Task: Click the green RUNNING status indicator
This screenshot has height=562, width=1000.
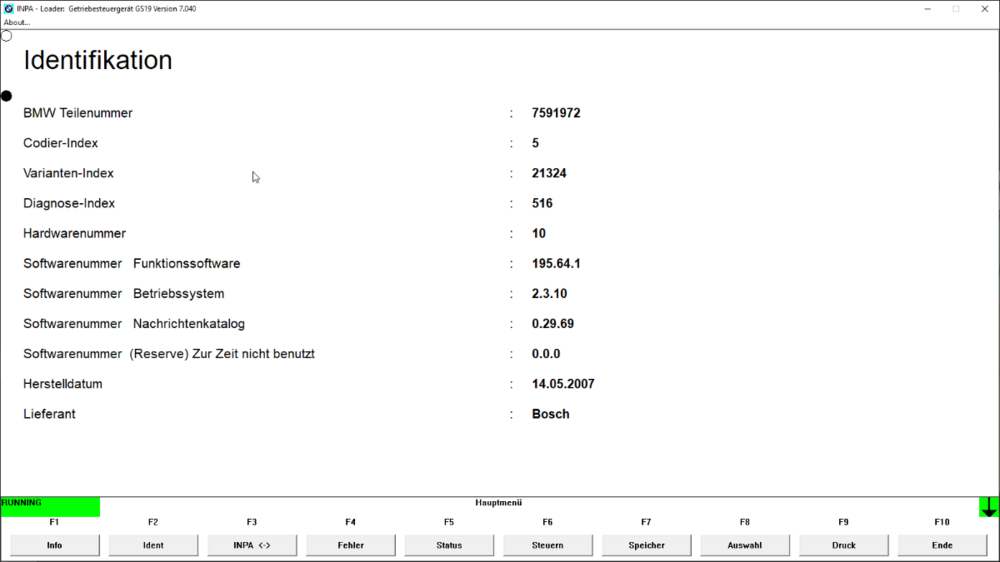Action: 50,507
